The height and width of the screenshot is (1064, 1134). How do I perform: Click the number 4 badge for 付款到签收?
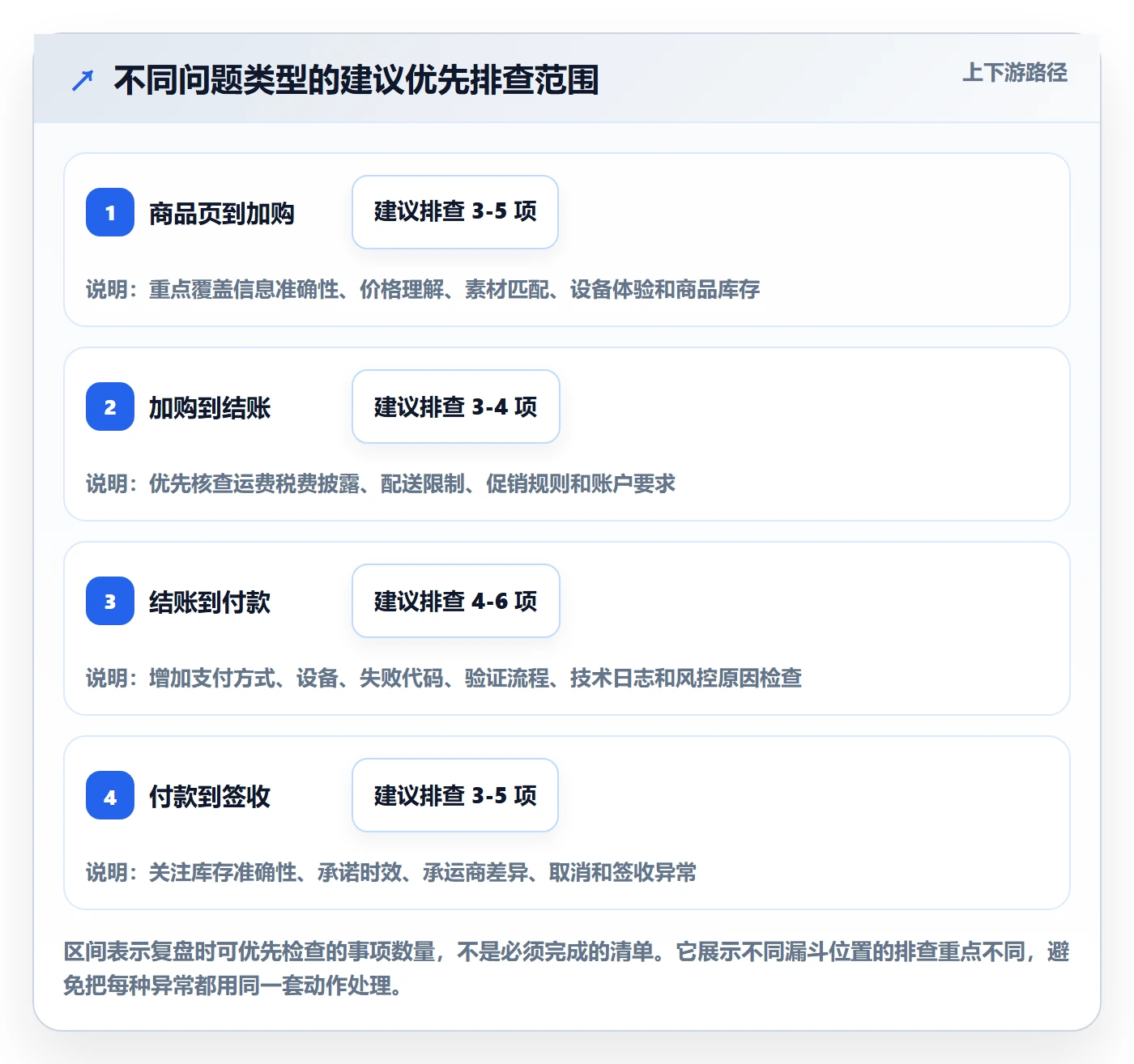pyautogui.click(x=110, y=795)
